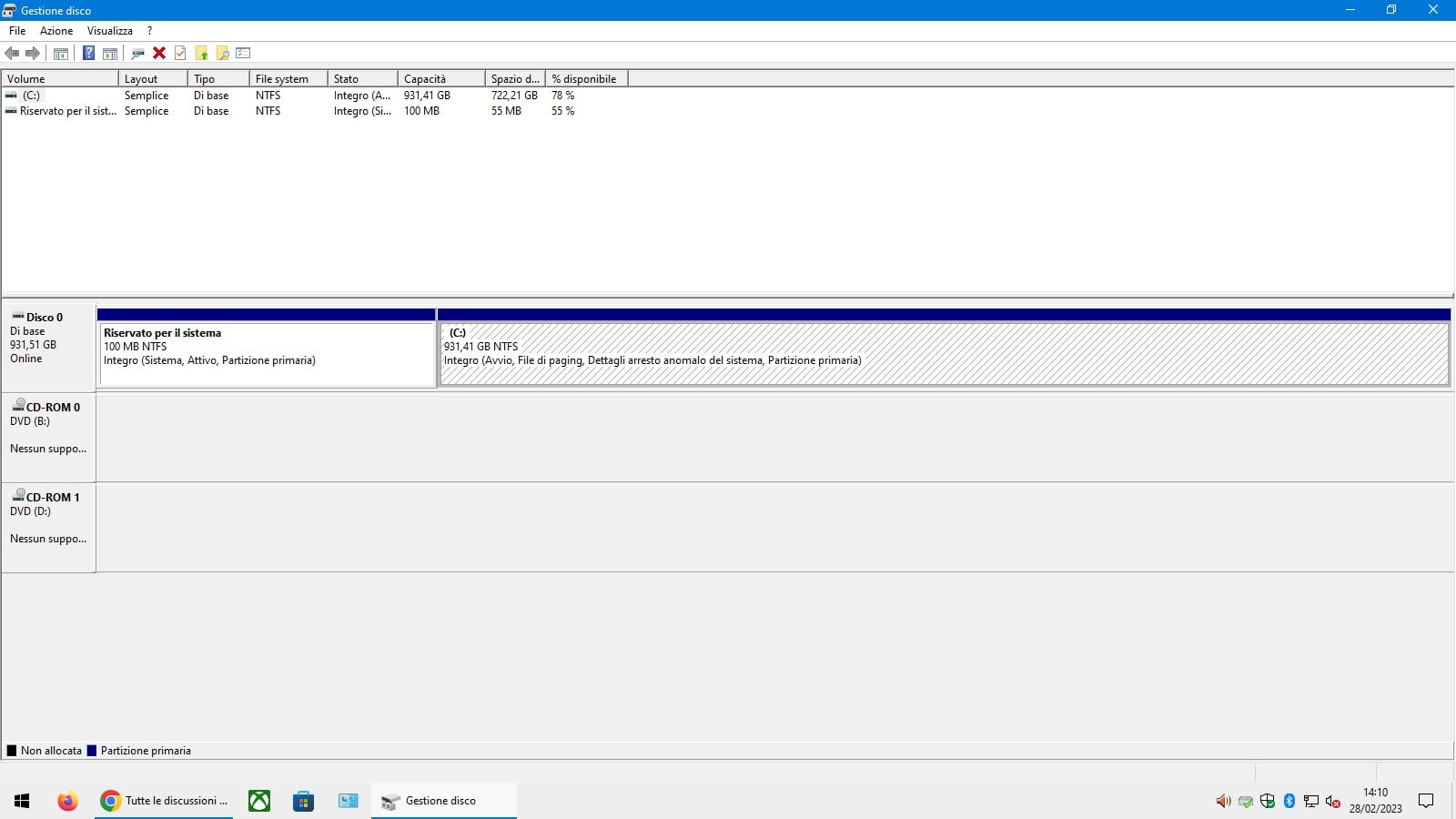
Task: Open the notification center icon
Action: pyautogui.click(x=1426, y=801)
